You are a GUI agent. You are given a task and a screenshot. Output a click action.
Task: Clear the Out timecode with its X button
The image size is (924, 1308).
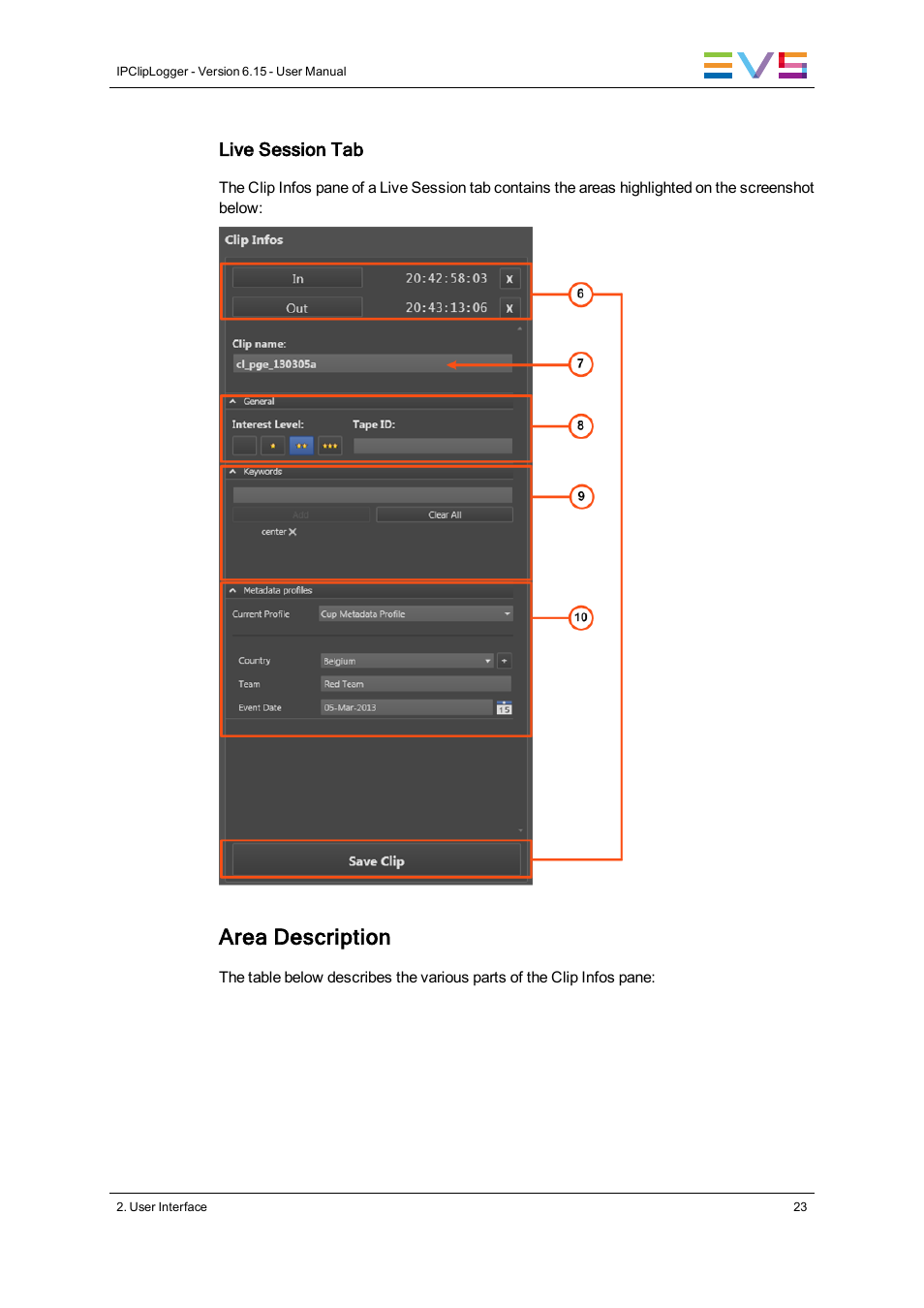point(509,308)
